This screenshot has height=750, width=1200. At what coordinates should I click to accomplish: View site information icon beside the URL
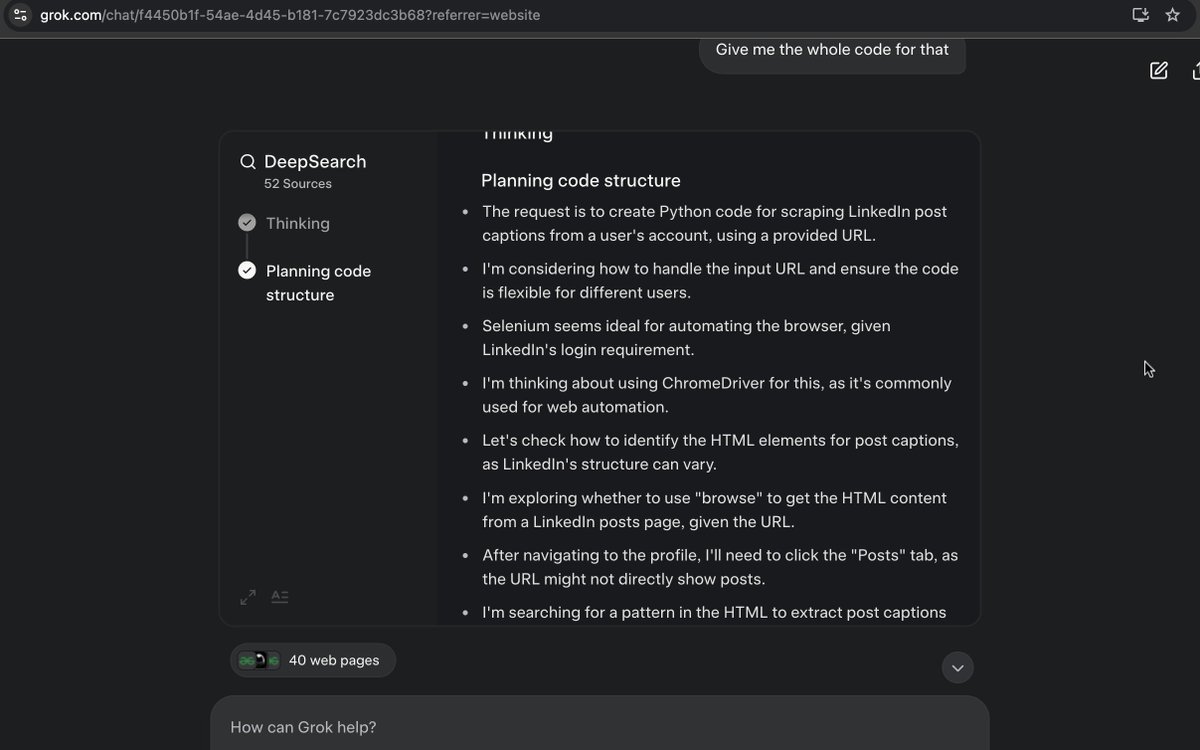click(20, 15)
